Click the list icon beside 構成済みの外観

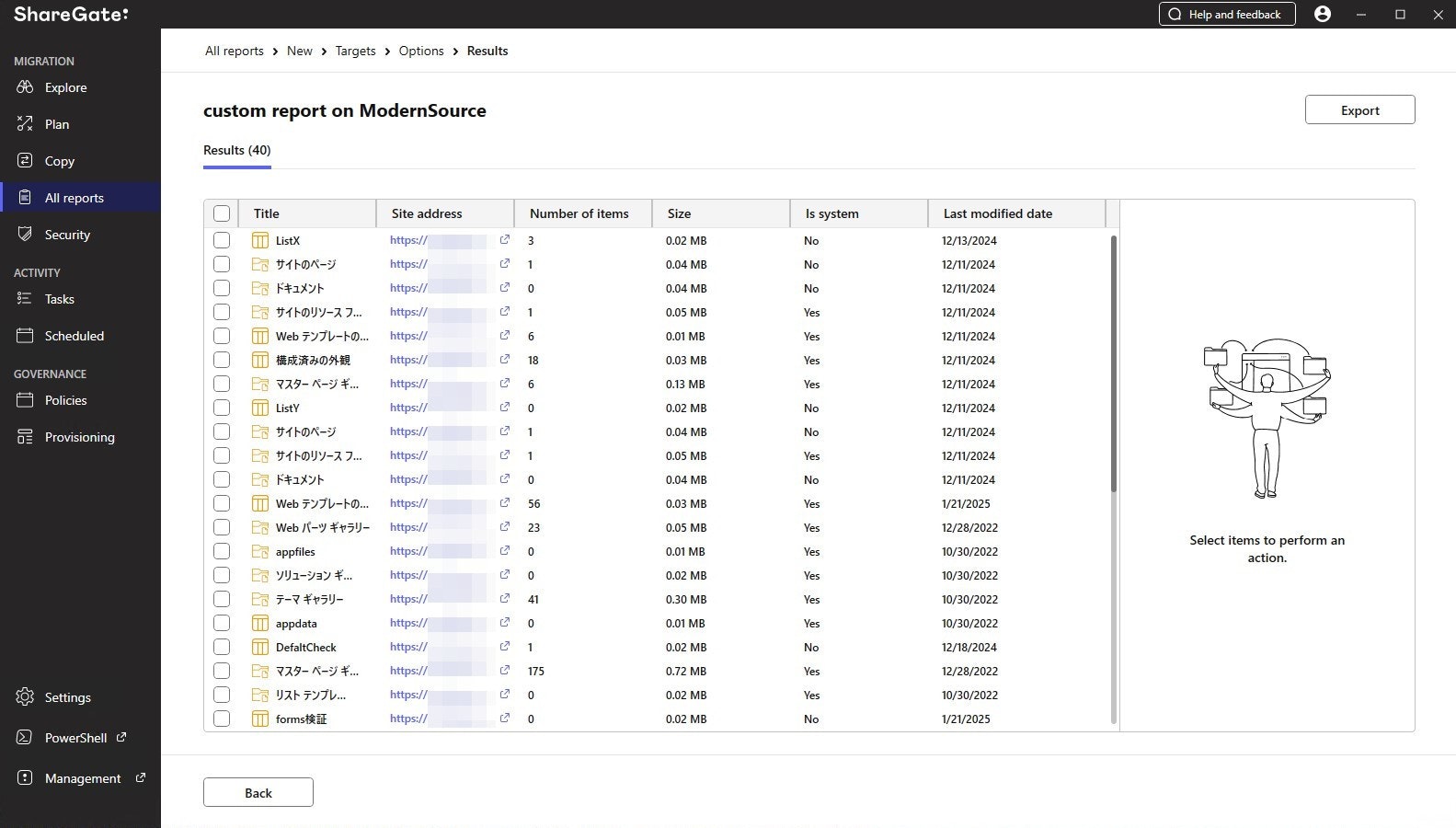point(260,360)
